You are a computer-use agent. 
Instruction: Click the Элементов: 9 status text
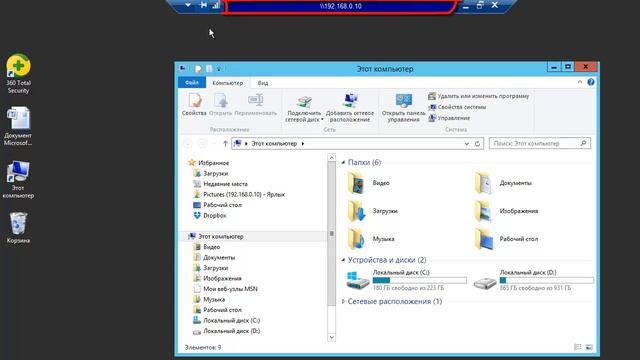[203, 347]
